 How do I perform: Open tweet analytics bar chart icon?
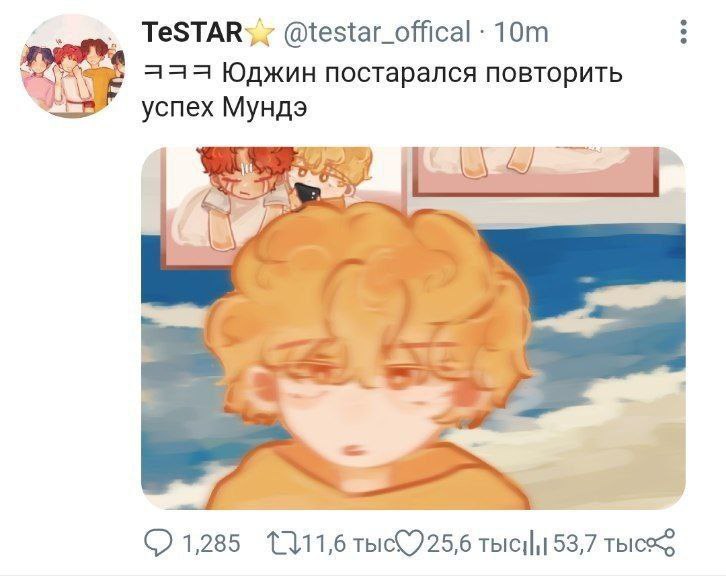[x=536, y=544]
